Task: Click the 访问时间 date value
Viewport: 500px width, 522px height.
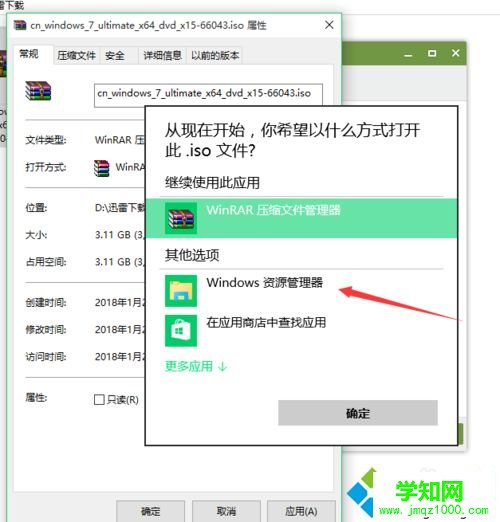Action: click(120, 357)
